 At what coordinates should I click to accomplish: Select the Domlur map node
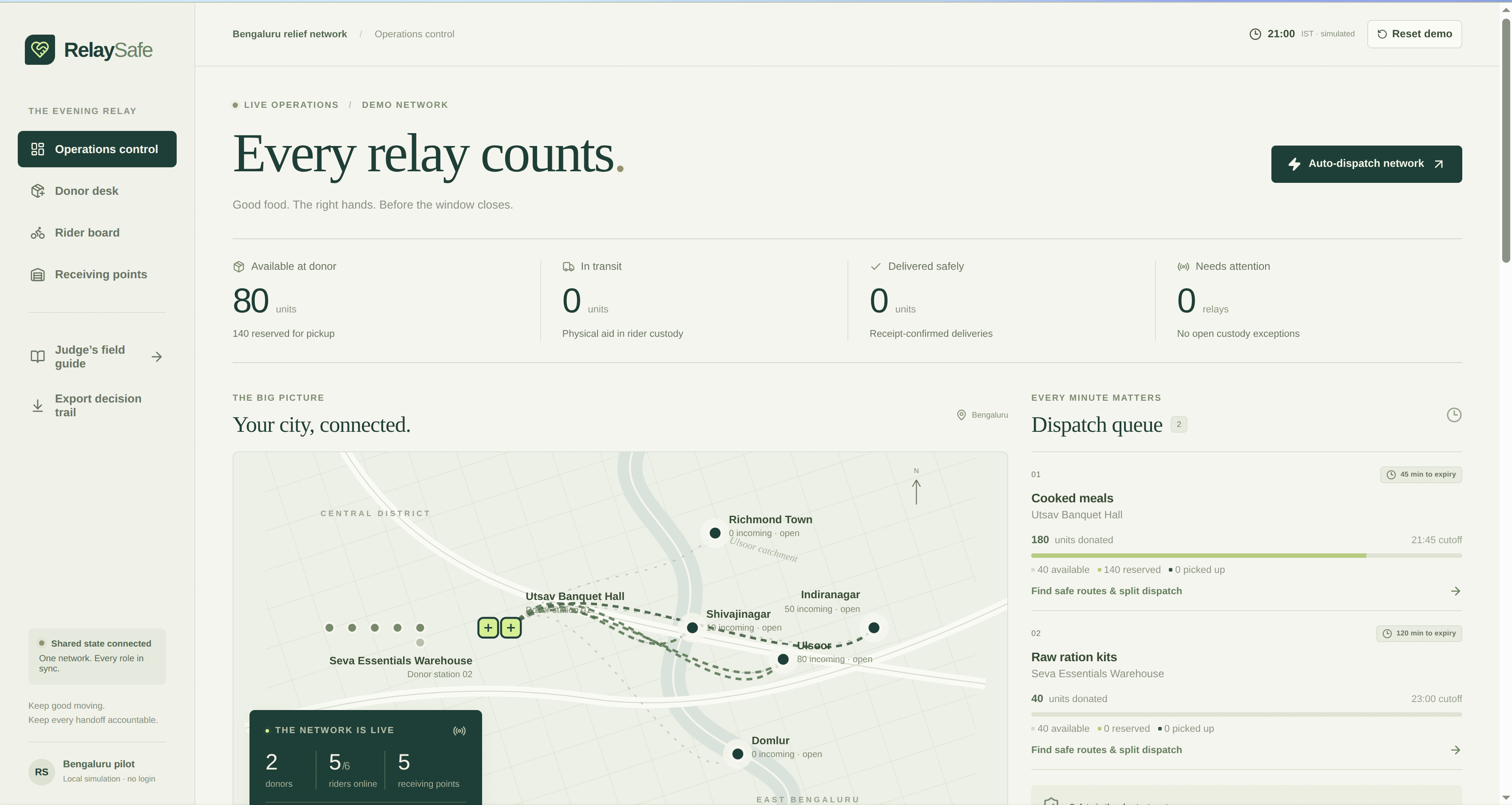738,754
